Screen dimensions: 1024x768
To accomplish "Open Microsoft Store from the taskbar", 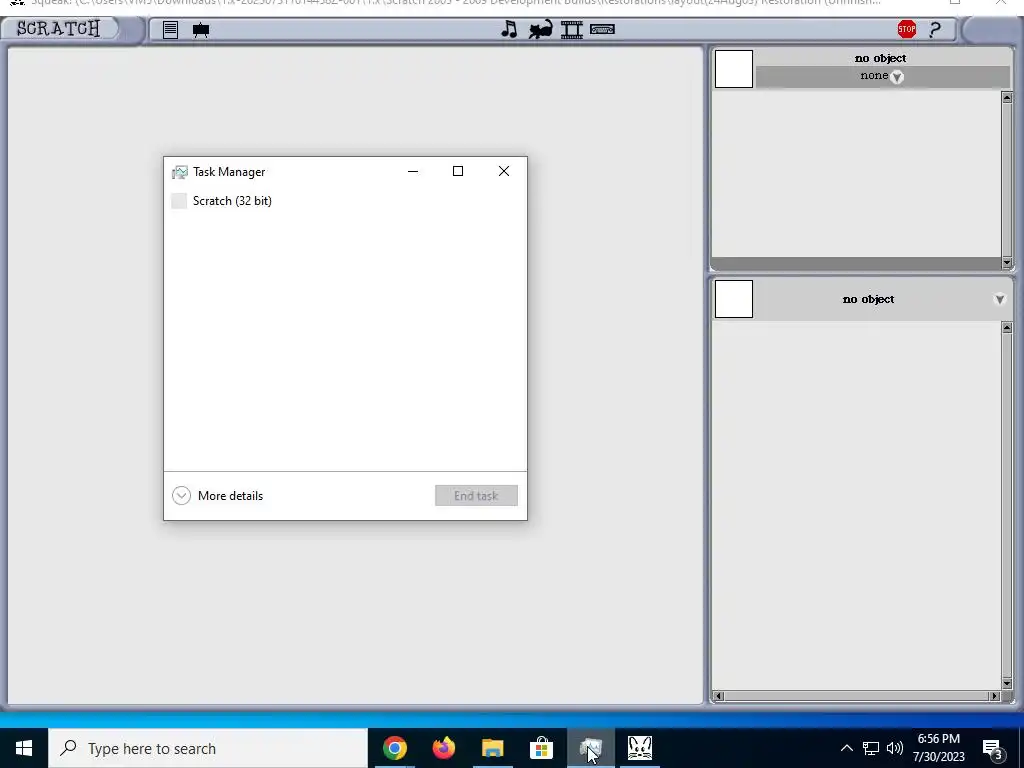I will click(541, 748).
